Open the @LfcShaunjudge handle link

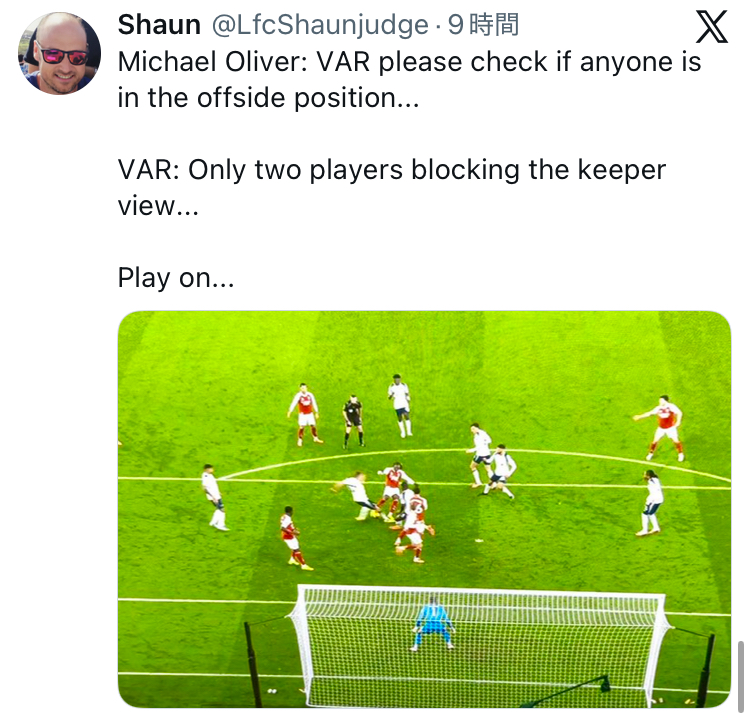click(x=320, y=25)
